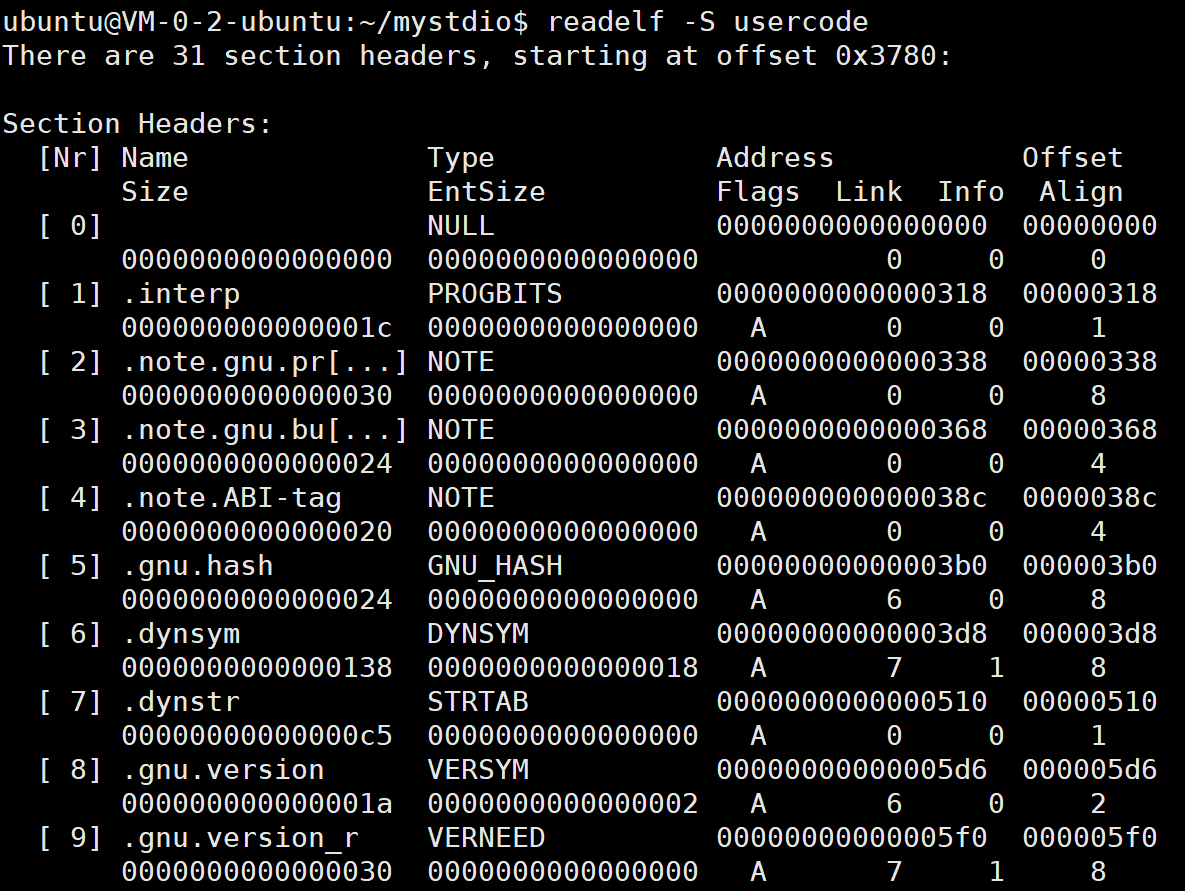Click the 'Offset' column header
The height and width of the screenshot is (891, 1185).
tap(1072, 157)
